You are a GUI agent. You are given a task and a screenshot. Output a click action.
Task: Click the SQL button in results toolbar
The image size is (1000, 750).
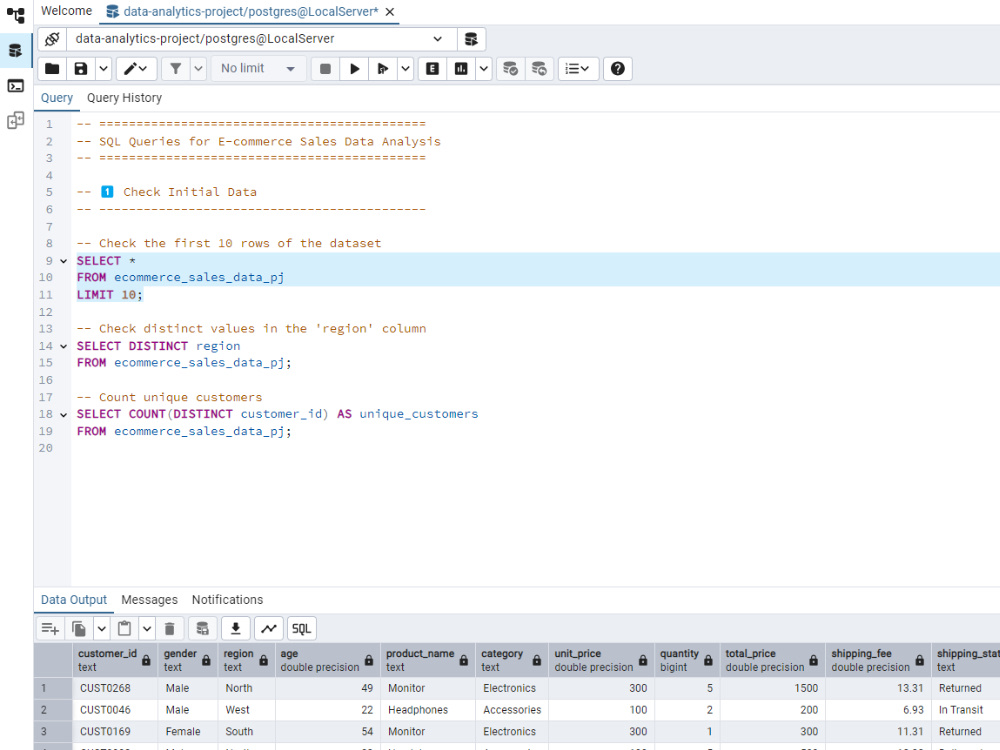302,629
